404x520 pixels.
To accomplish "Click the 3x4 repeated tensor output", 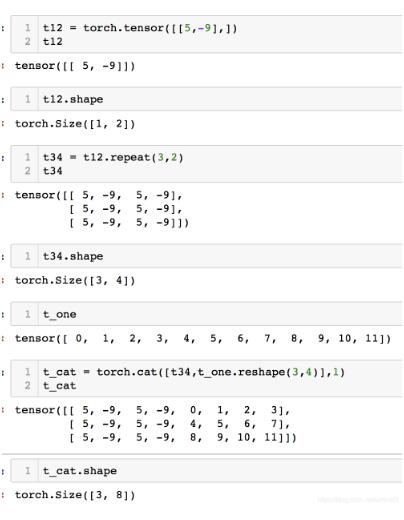I will [x=102, y=209].
